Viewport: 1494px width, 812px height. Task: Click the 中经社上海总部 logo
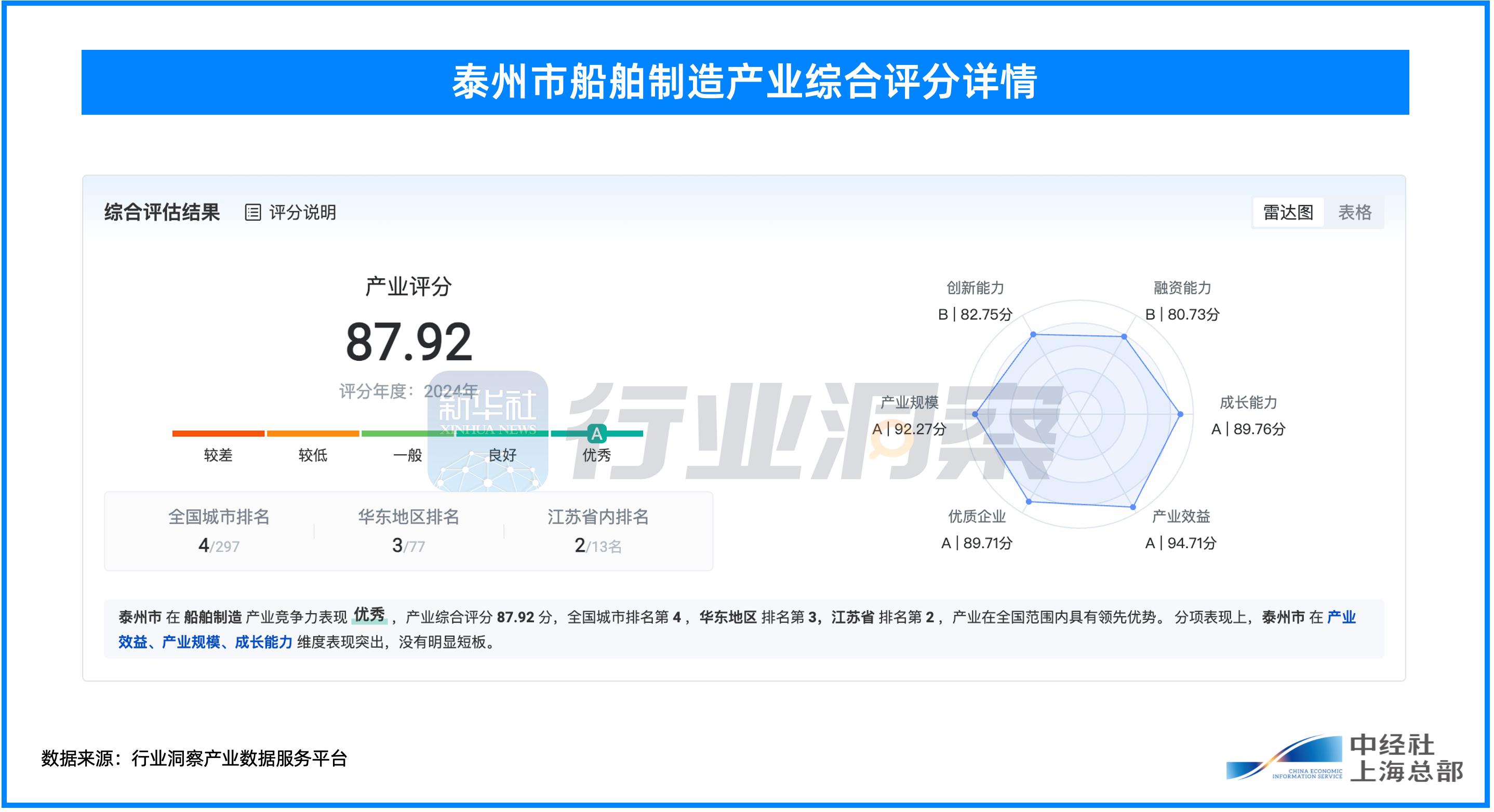[1345, 758]
